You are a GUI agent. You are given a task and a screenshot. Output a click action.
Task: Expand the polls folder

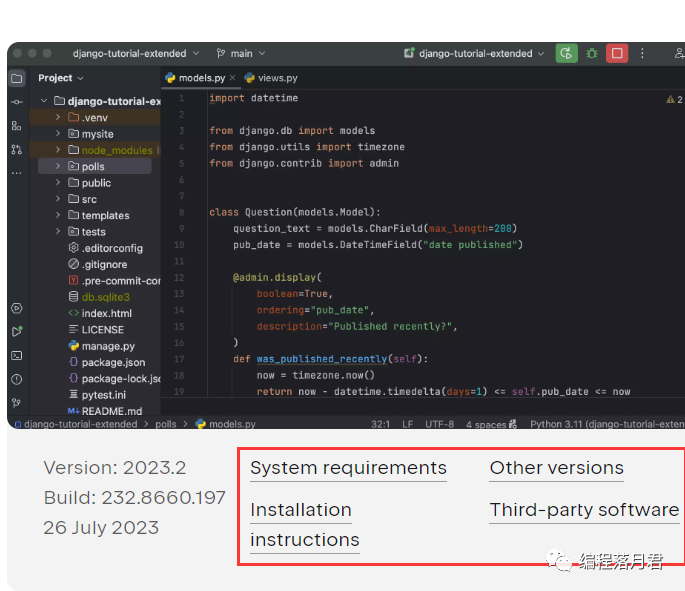click(x=58, y=166)
